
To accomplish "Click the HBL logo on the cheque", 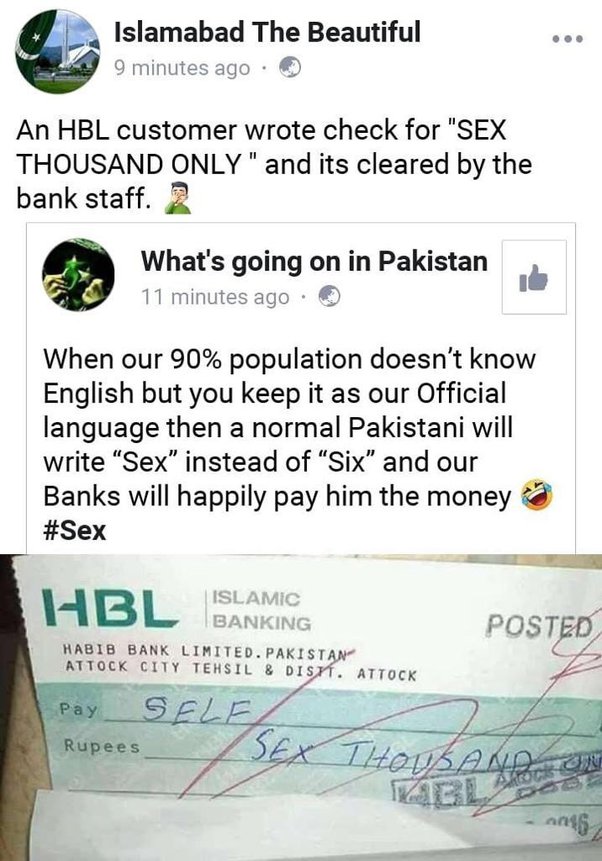I will pos(110,608).
